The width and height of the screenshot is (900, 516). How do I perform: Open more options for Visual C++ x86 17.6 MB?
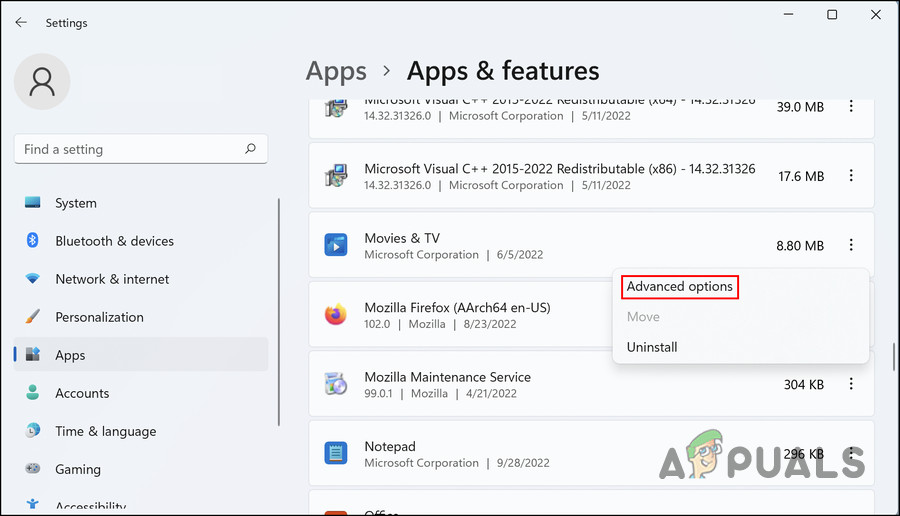[x=851, y=176]
